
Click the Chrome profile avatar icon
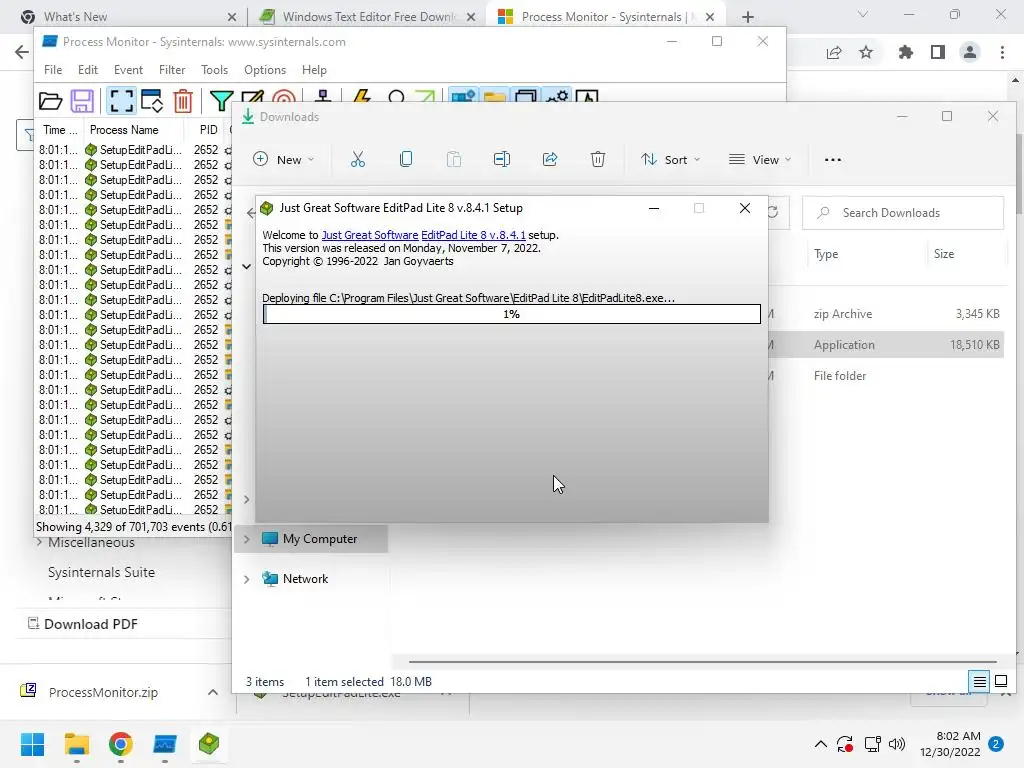tap(970, 52)
